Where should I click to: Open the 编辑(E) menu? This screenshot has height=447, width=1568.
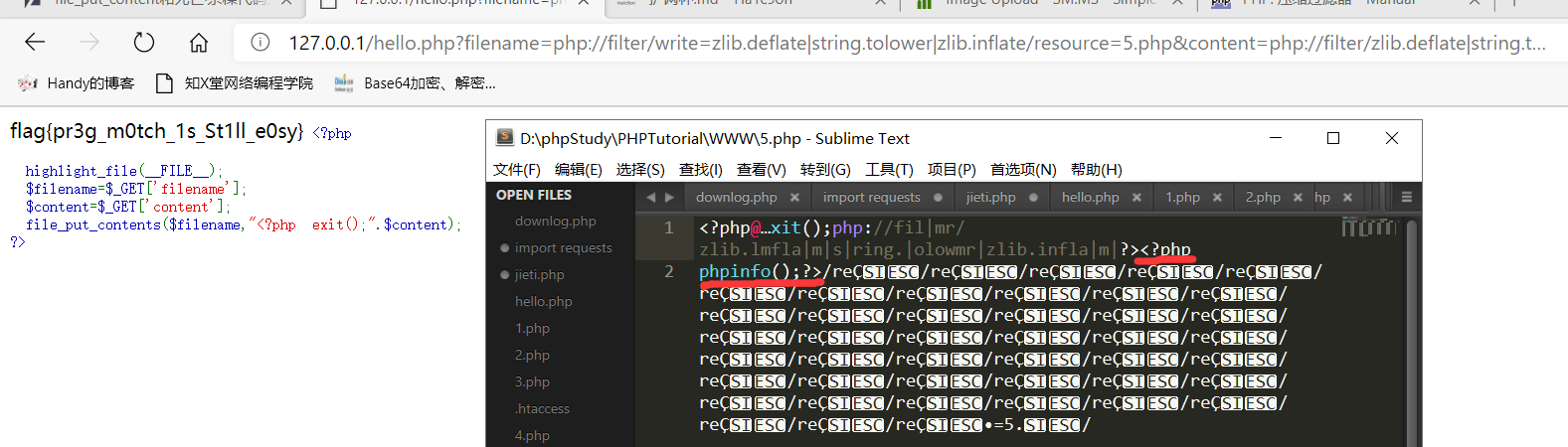pyautogui.click(x=579, y=170)
